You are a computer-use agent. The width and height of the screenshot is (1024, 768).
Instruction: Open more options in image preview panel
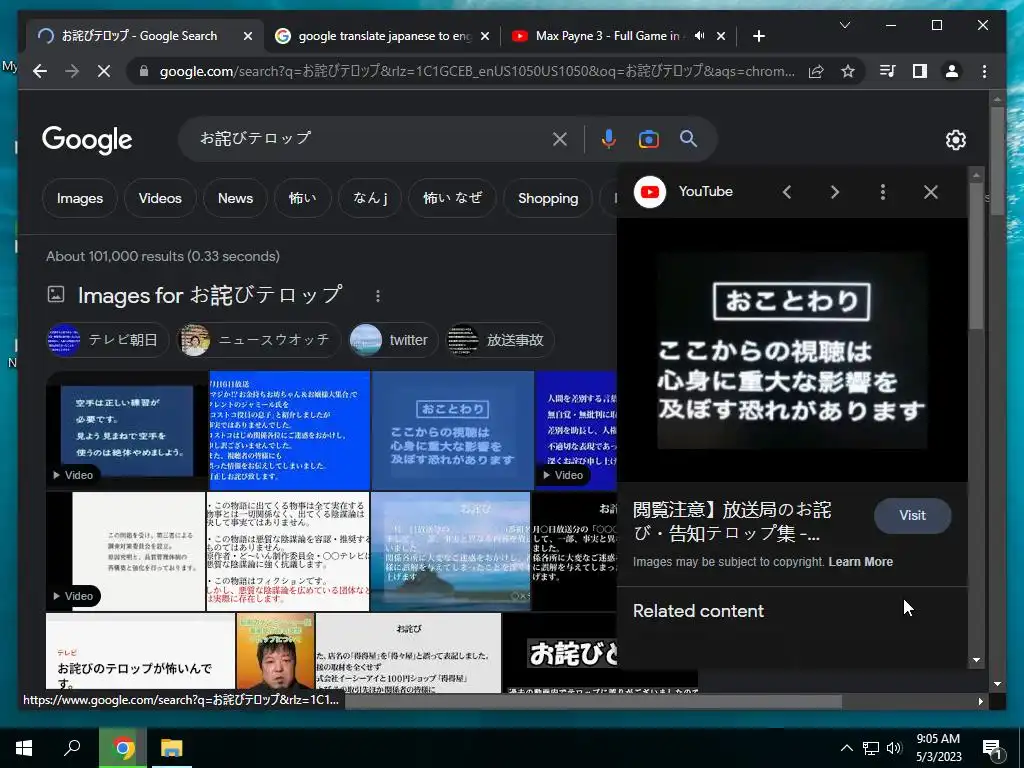point(883,191)
